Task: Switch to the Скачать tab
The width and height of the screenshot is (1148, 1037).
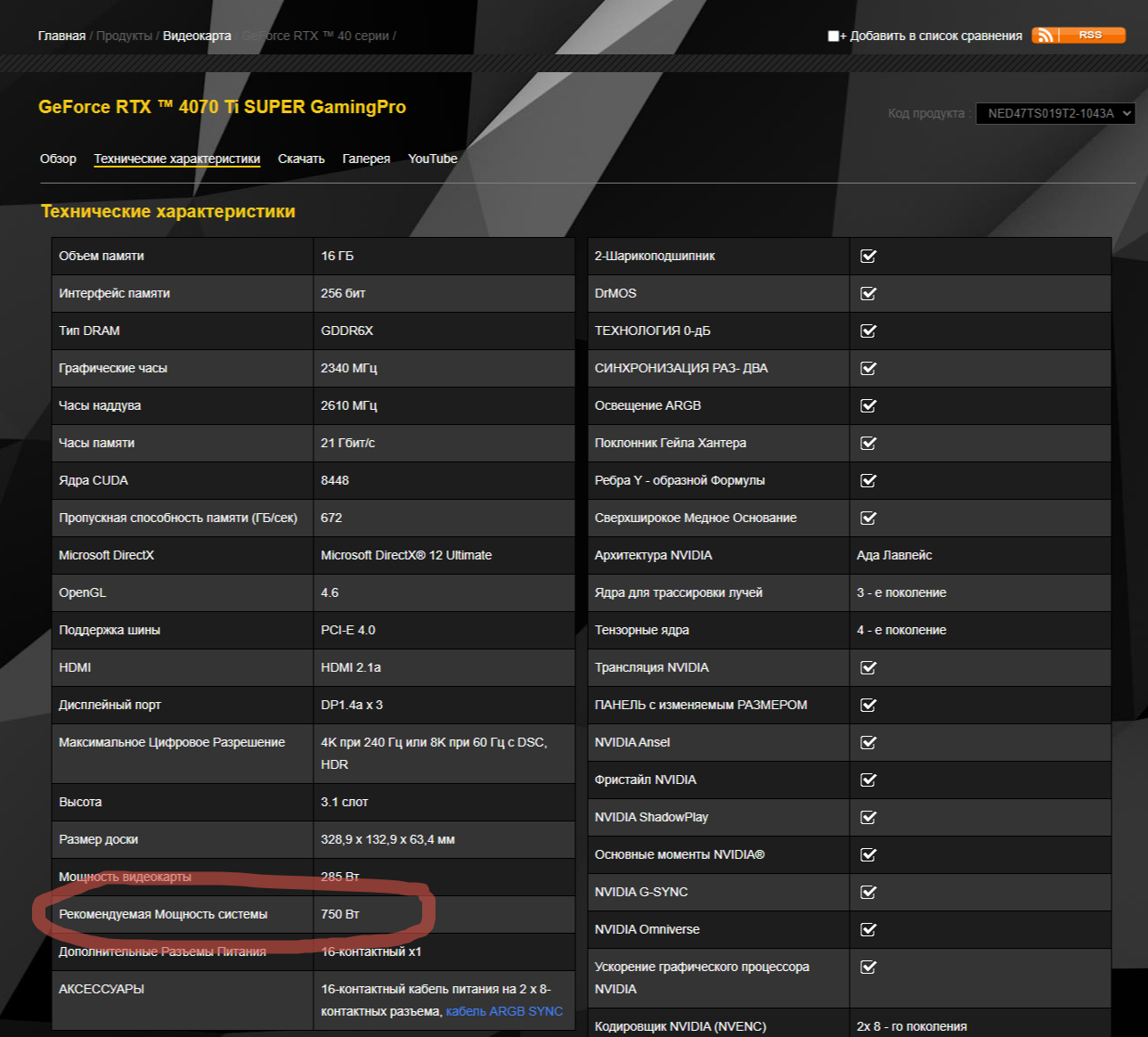Action: [x=301, y=159]
